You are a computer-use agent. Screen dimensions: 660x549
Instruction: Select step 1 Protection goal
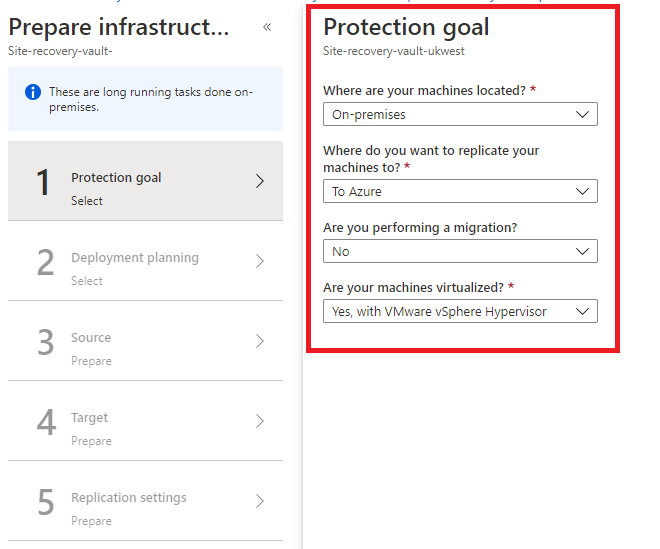click(x=145, y=181)
